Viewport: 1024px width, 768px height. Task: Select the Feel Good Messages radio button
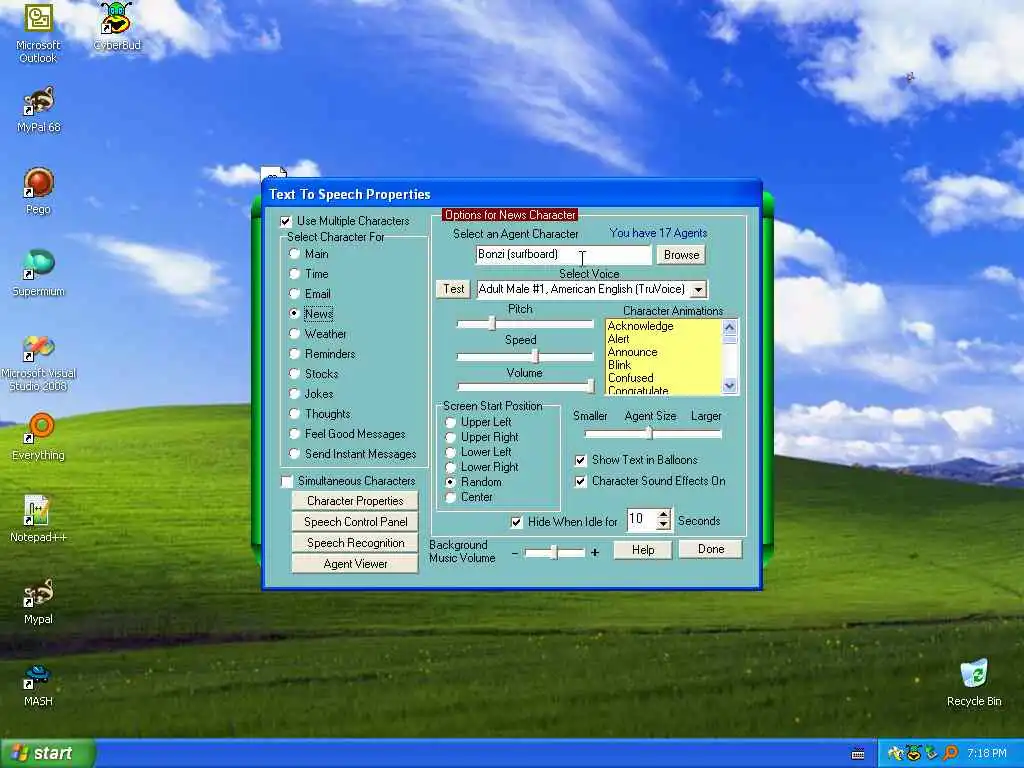(x=295, y=434)
